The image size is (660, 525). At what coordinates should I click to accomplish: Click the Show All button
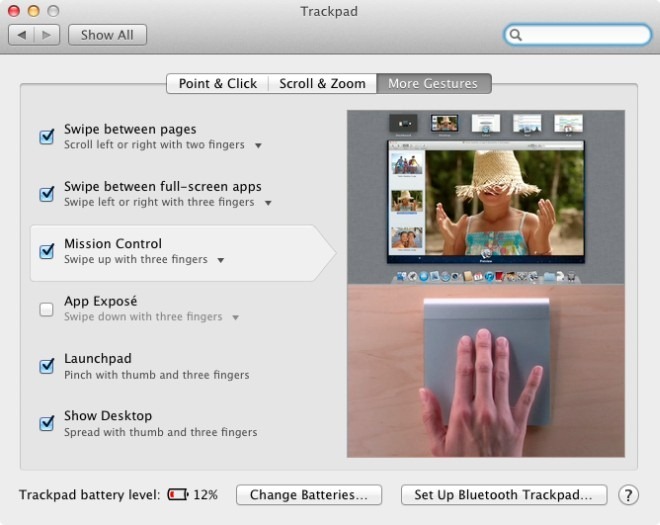click(x=107, y=35)
